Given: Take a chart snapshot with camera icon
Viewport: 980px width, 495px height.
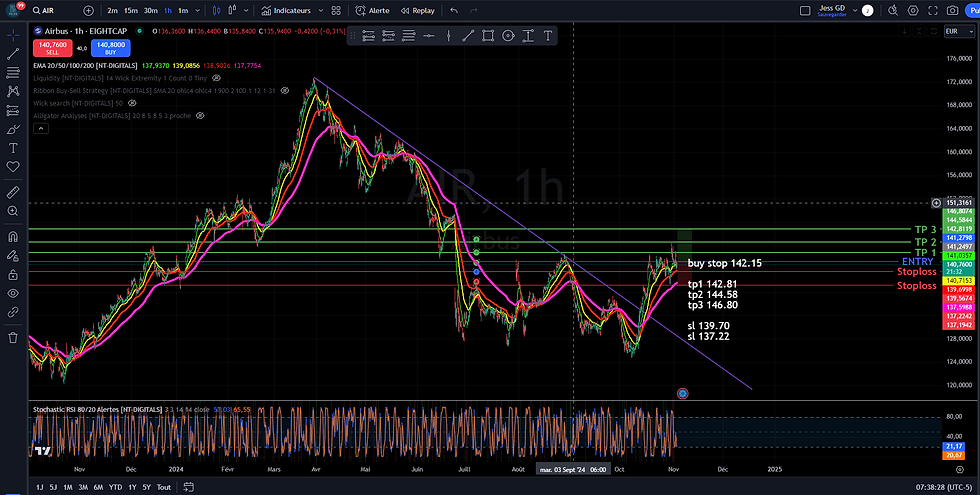Looking at the screenshot, I should 952,11.
